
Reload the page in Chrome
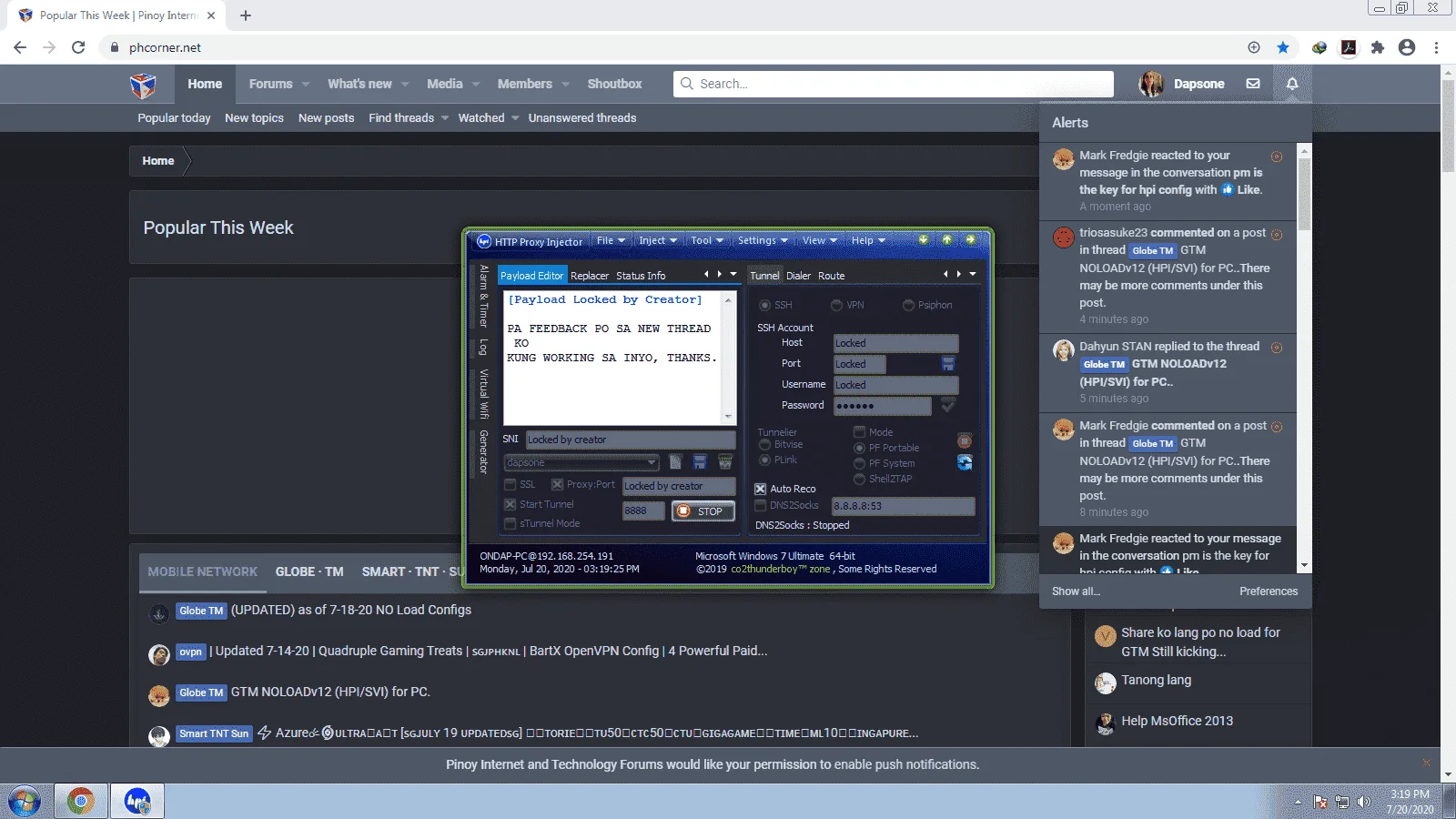click(78, 47)
